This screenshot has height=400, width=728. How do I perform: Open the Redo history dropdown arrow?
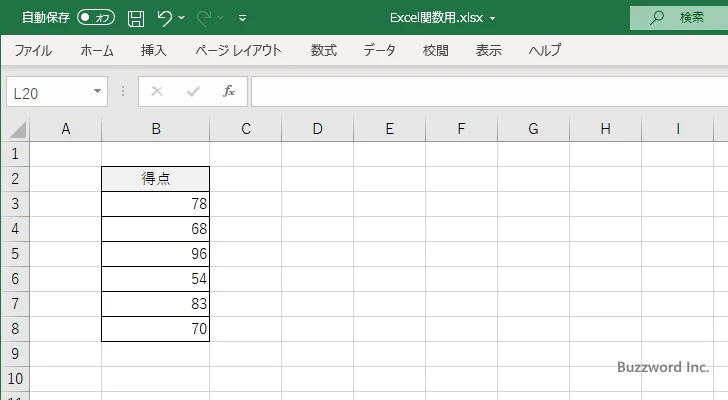(221, 18)
